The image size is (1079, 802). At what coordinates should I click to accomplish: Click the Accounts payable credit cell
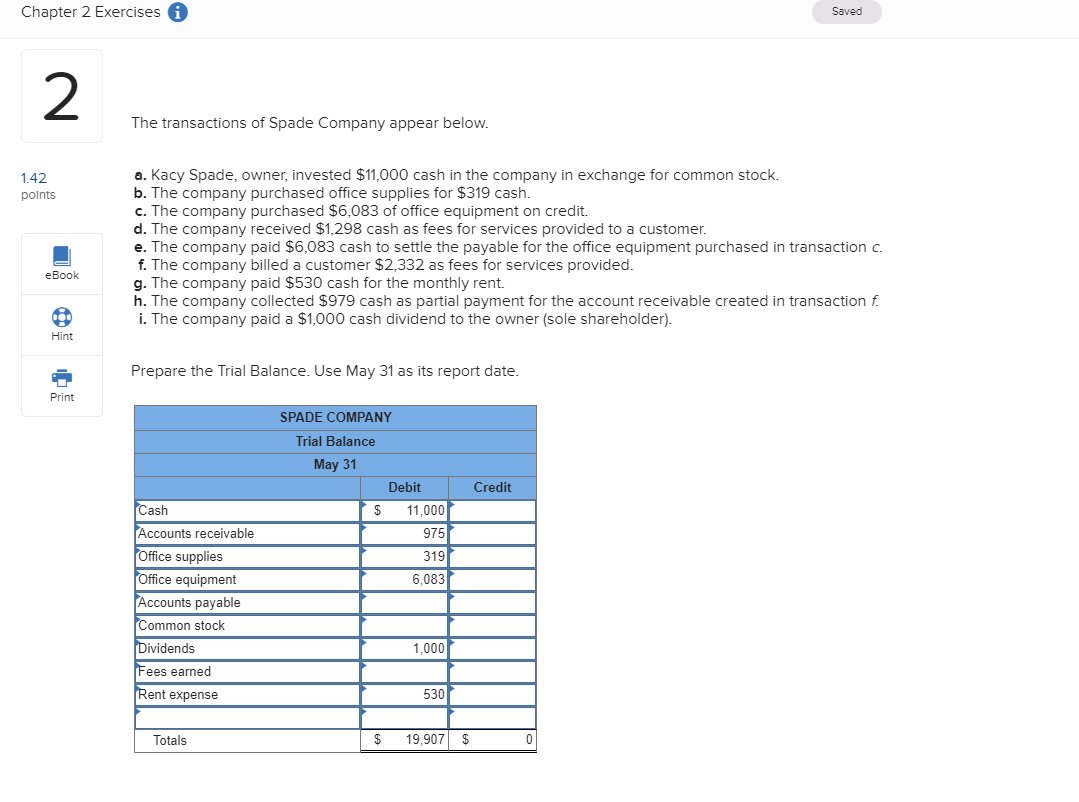492,602
